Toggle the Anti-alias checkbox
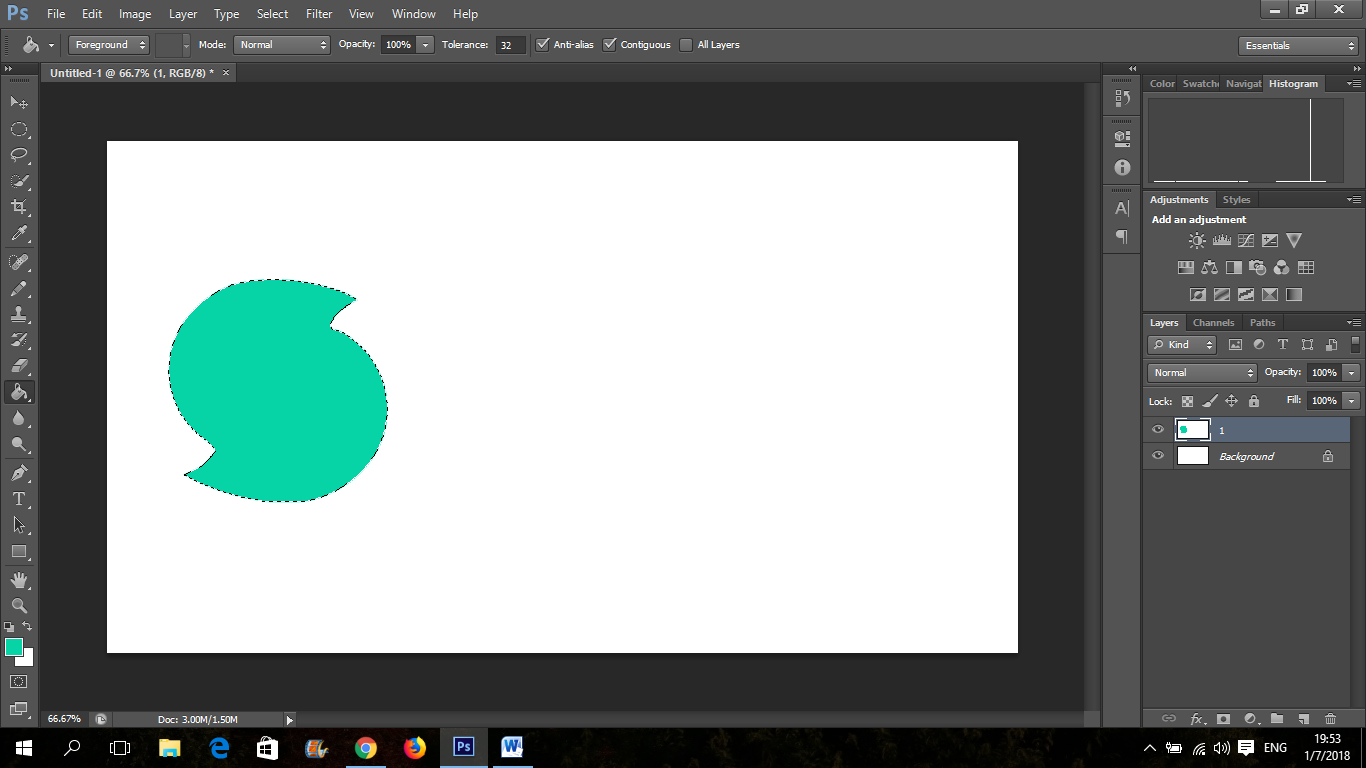Screen dimensions: 1366x768 (x=542, y=44)
